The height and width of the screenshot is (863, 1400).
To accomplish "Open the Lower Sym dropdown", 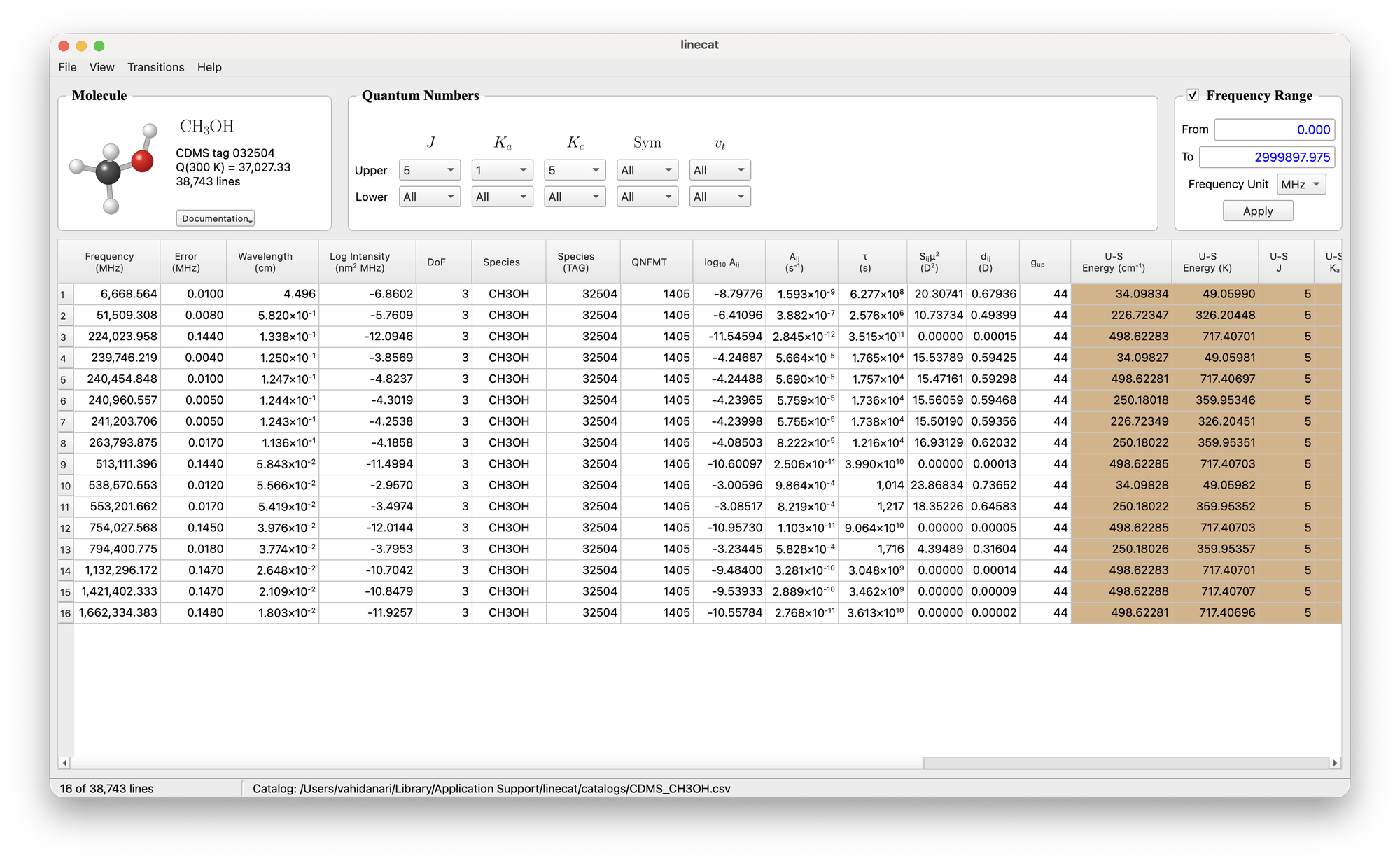I will [x=647, y=197].
